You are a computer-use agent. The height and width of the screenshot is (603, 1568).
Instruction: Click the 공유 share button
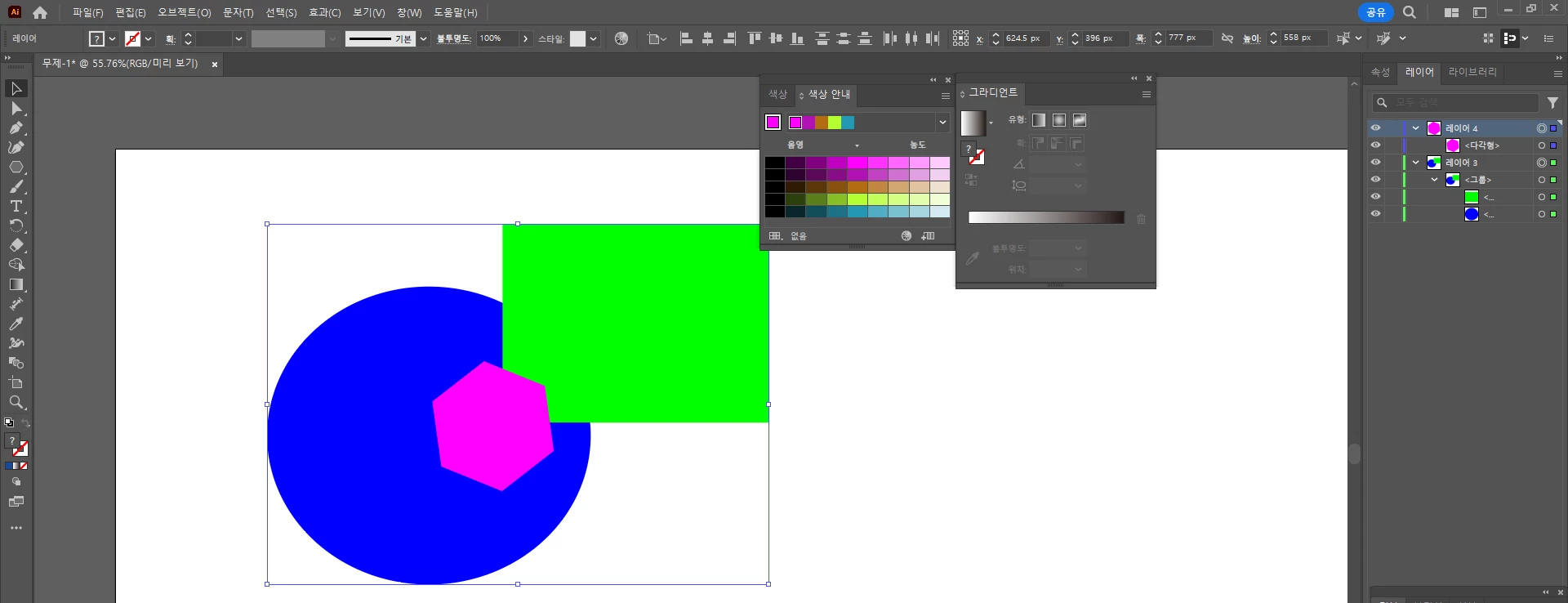tap(1376, 12)
